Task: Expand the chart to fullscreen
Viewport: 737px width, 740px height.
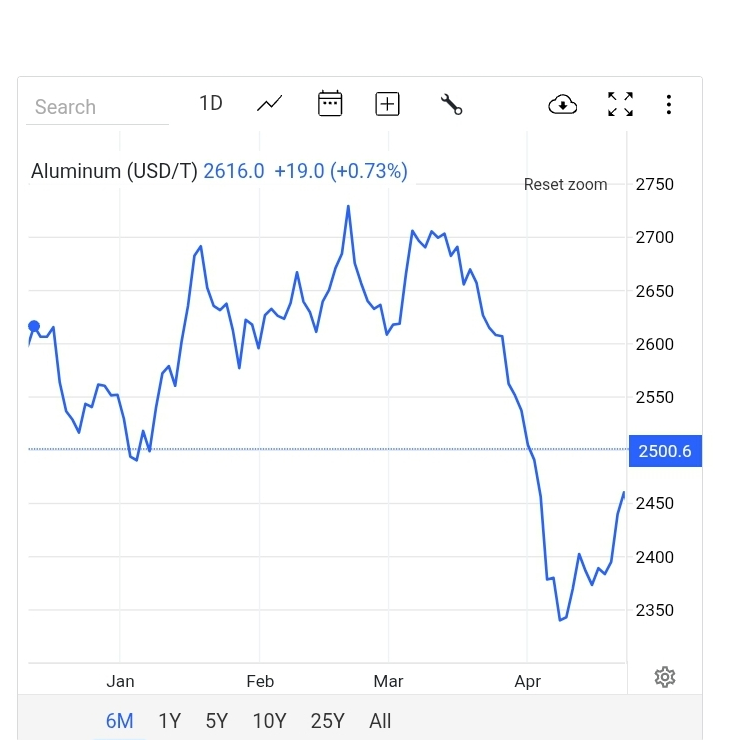Action: point(620,104)
